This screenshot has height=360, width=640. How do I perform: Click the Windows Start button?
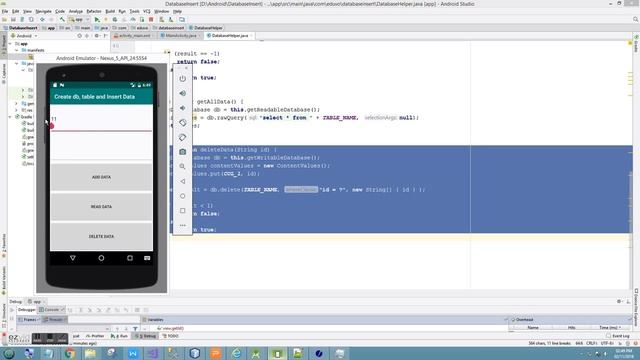[9, 353]
